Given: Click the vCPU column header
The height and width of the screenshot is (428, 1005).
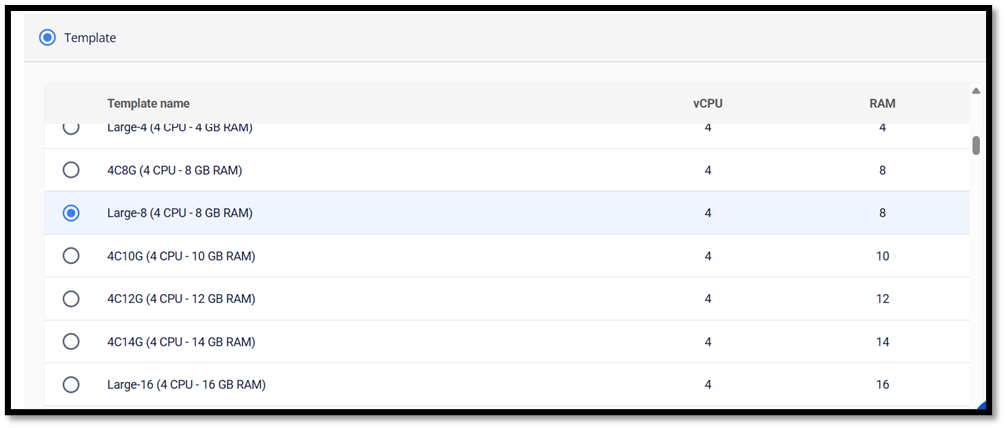Looking at the screenshot, I should 708,104.
